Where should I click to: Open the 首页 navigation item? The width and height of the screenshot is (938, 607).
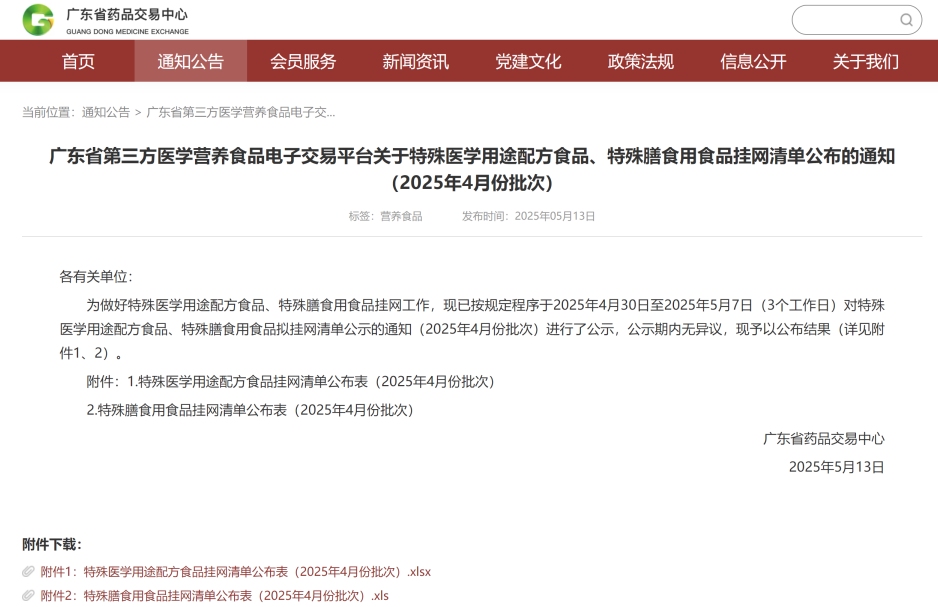tap(78, 61)
